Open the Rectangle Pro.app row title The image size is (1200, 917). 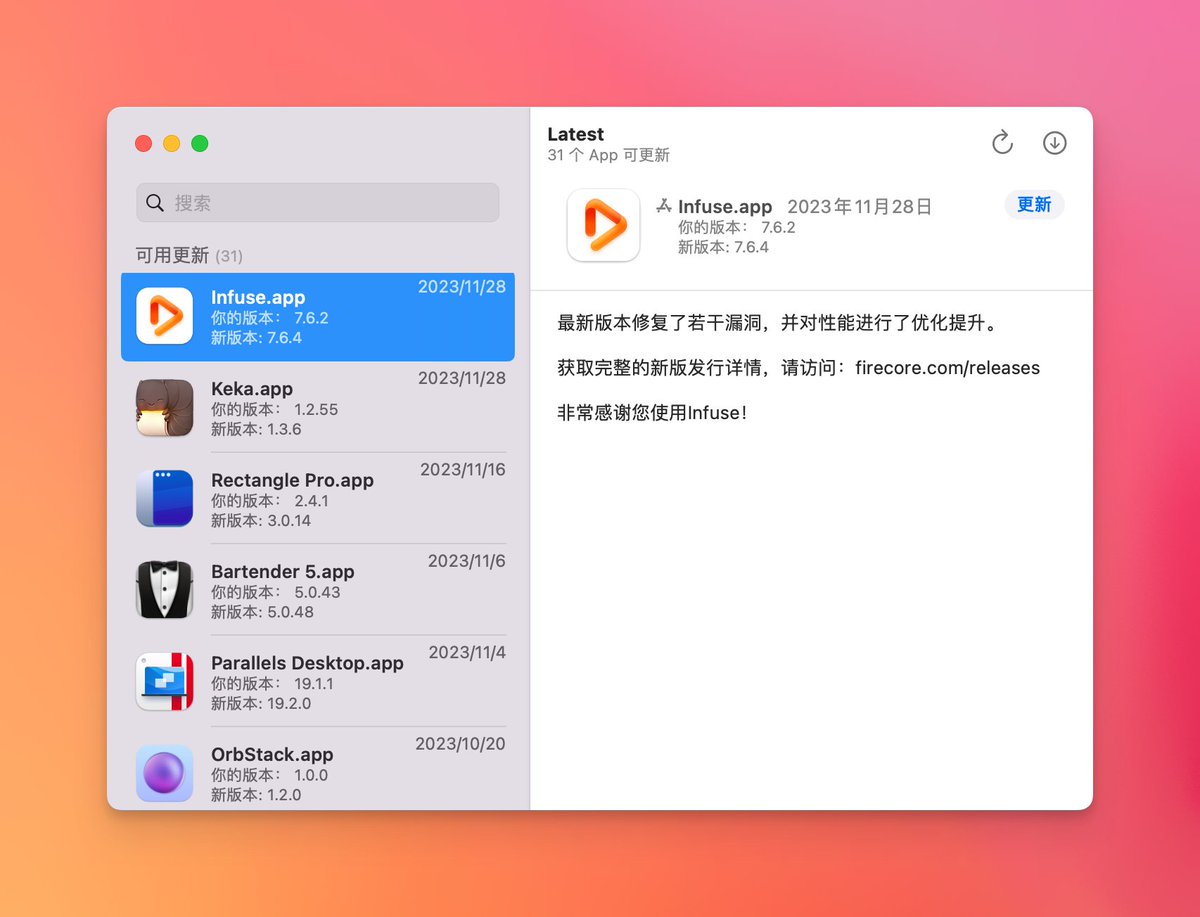click(292, 480)
